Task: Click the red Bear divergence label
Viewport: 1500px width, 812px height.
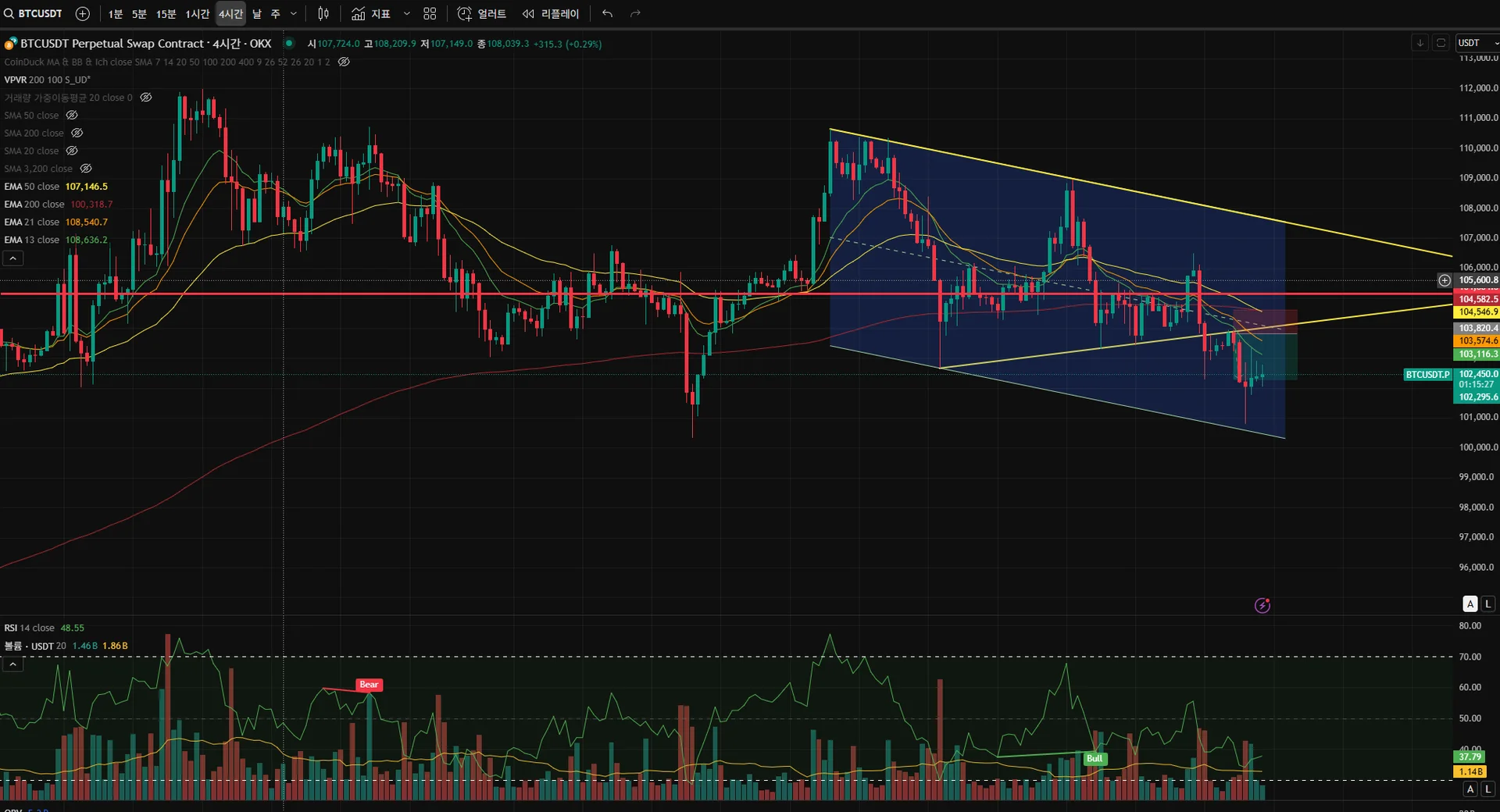Action: 369,685
